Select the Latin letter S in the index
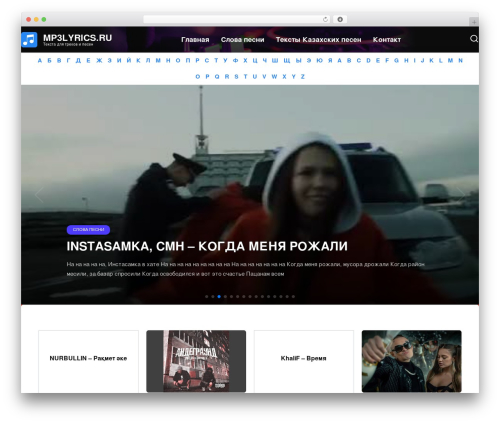Viewport: 500px width, 423px height. coord(236,76)
